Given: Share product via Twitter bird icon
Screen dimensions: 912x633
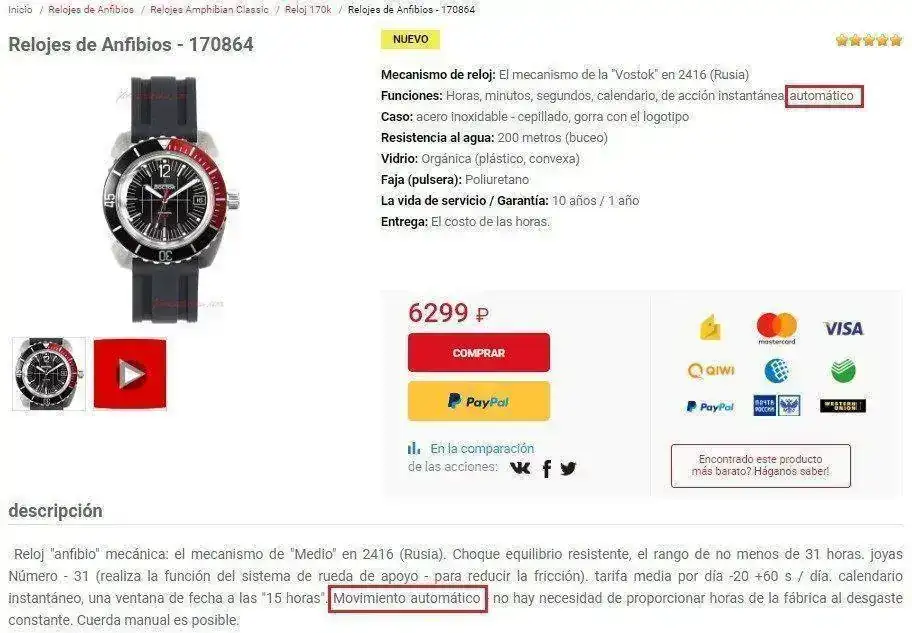Looking at the screenshot, I should point(568,468).
